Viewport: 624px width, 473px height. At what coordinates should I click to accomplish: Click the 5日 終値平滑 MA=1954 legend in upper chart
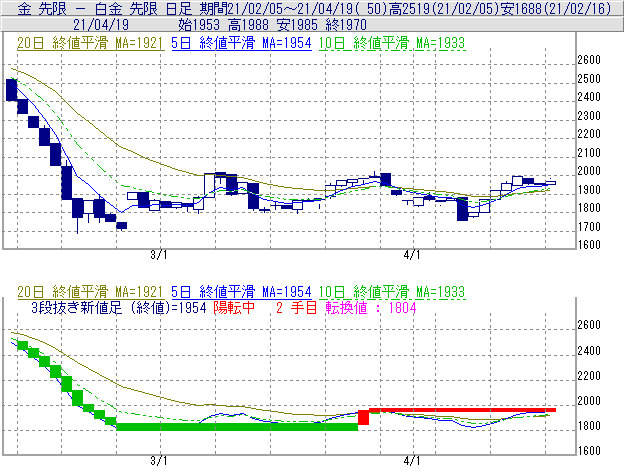tap(241, 43)
